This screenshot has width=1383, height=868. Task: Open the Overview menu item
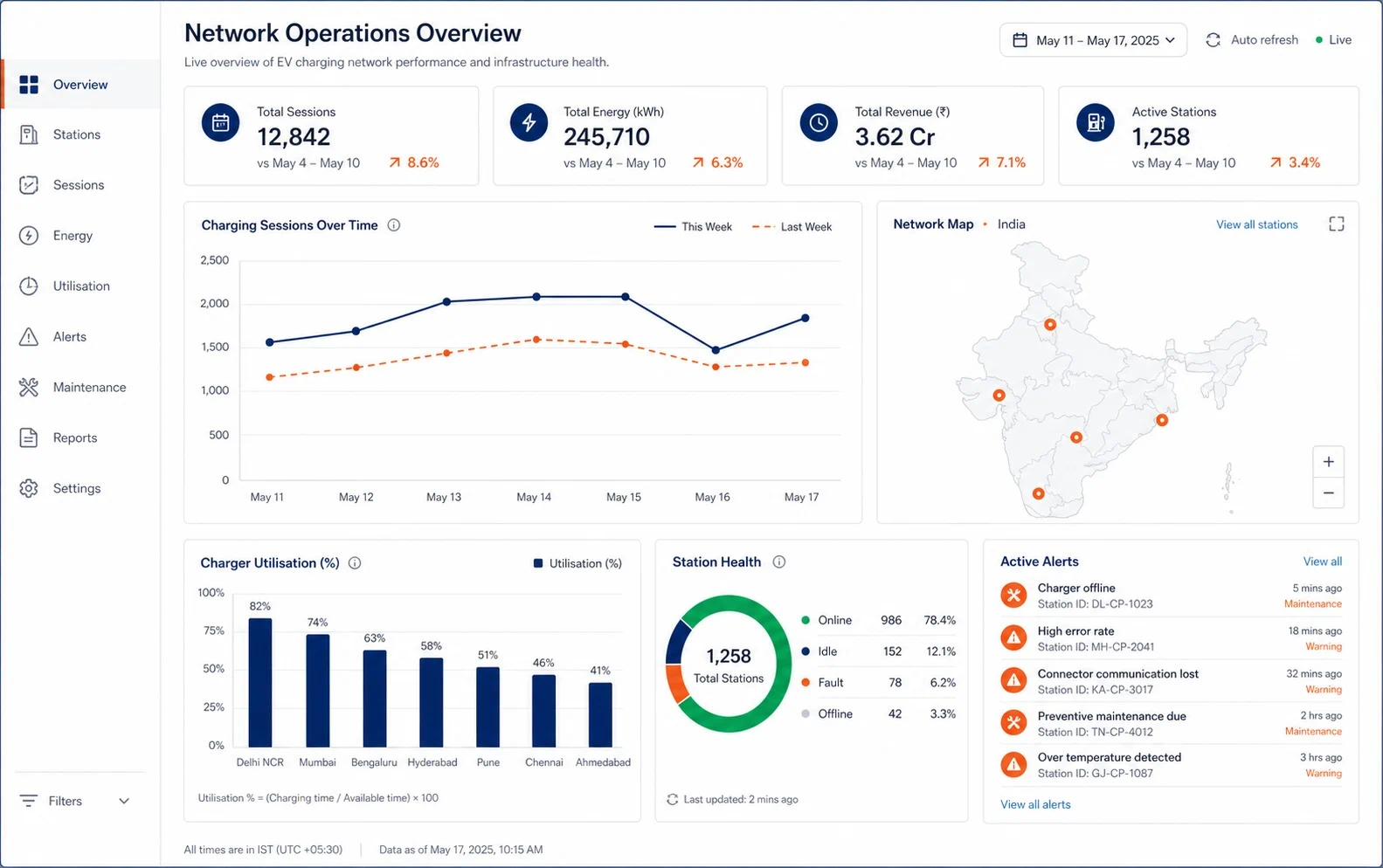[80, 85]
